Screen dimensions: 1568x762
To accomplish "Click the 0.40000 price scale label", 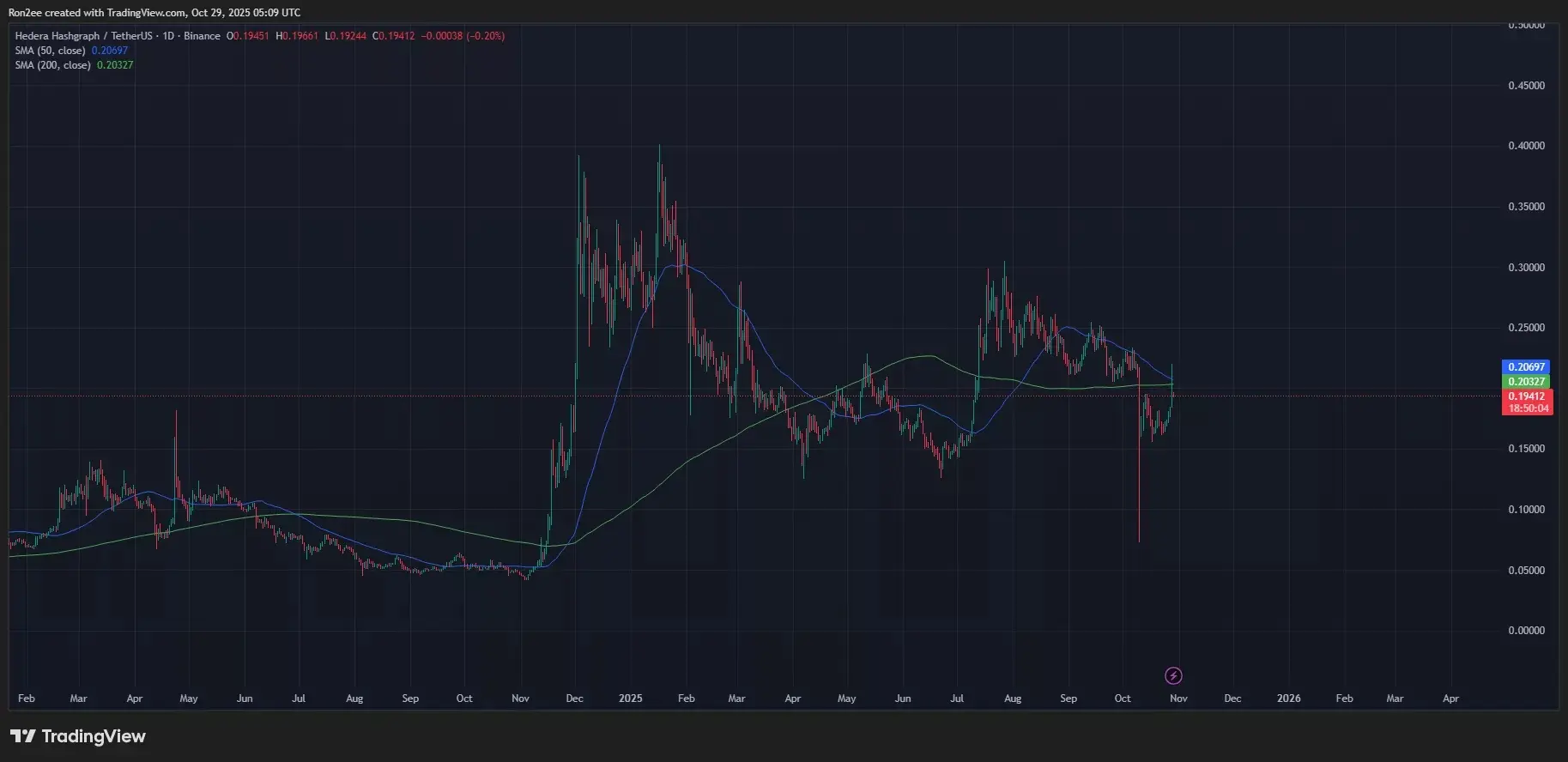I will (x=1526, y=146).
